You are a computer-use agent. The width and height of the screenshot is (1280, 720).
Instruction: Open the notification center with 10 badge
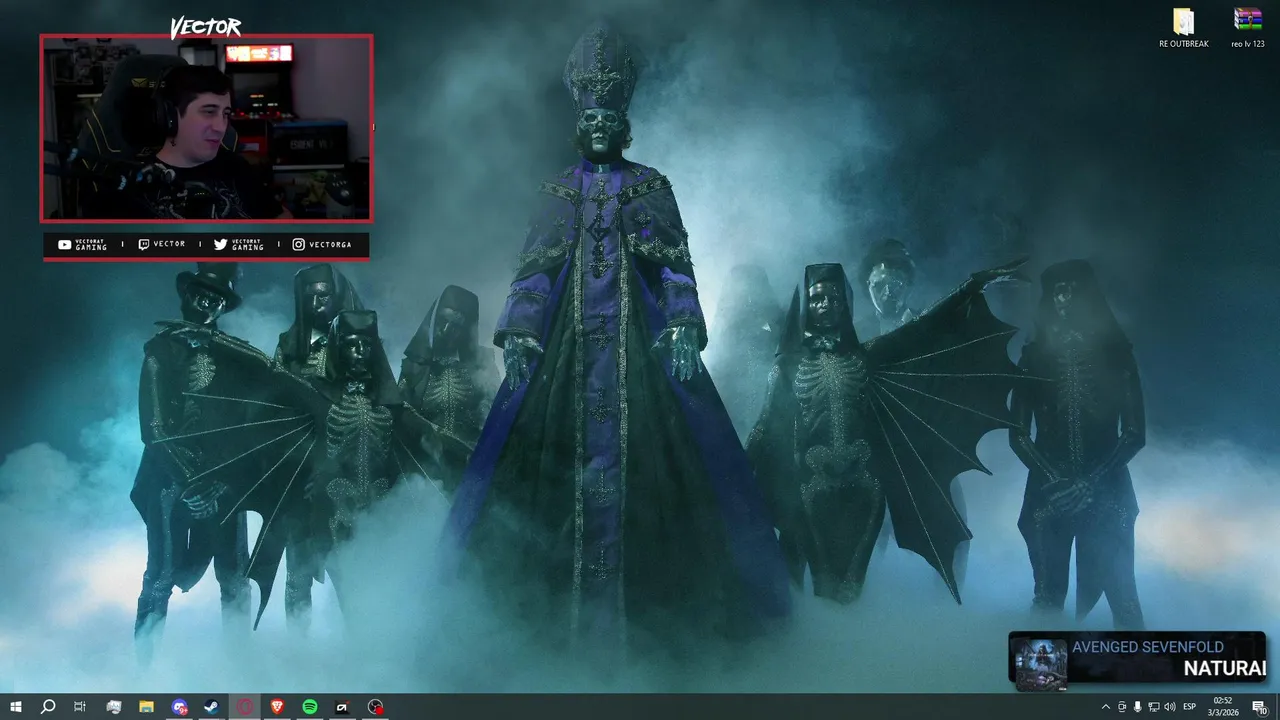[x=1260, y=707]
